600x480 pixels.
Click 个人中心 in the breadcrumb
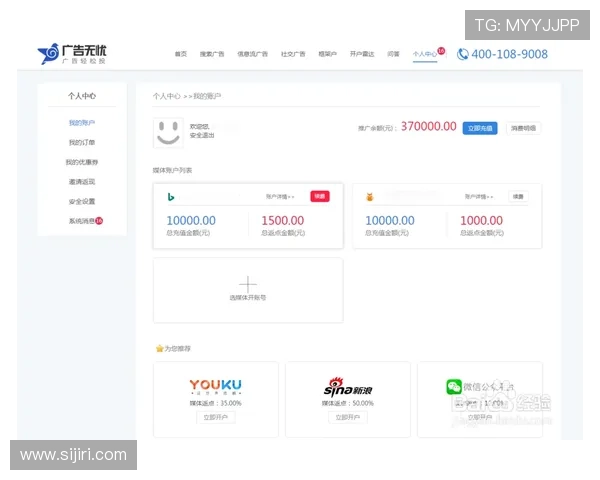tap(166, 96)
